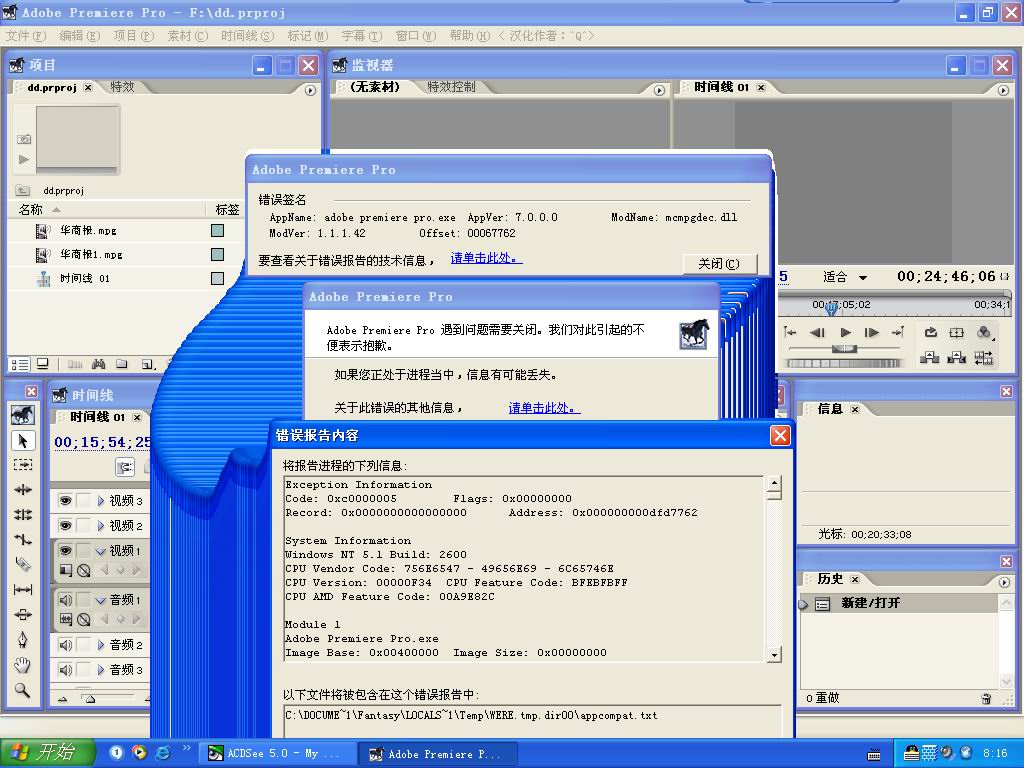The image size is (1024, 768).
Task: Close the 错误报告内容 dialog
Action: 780,436
